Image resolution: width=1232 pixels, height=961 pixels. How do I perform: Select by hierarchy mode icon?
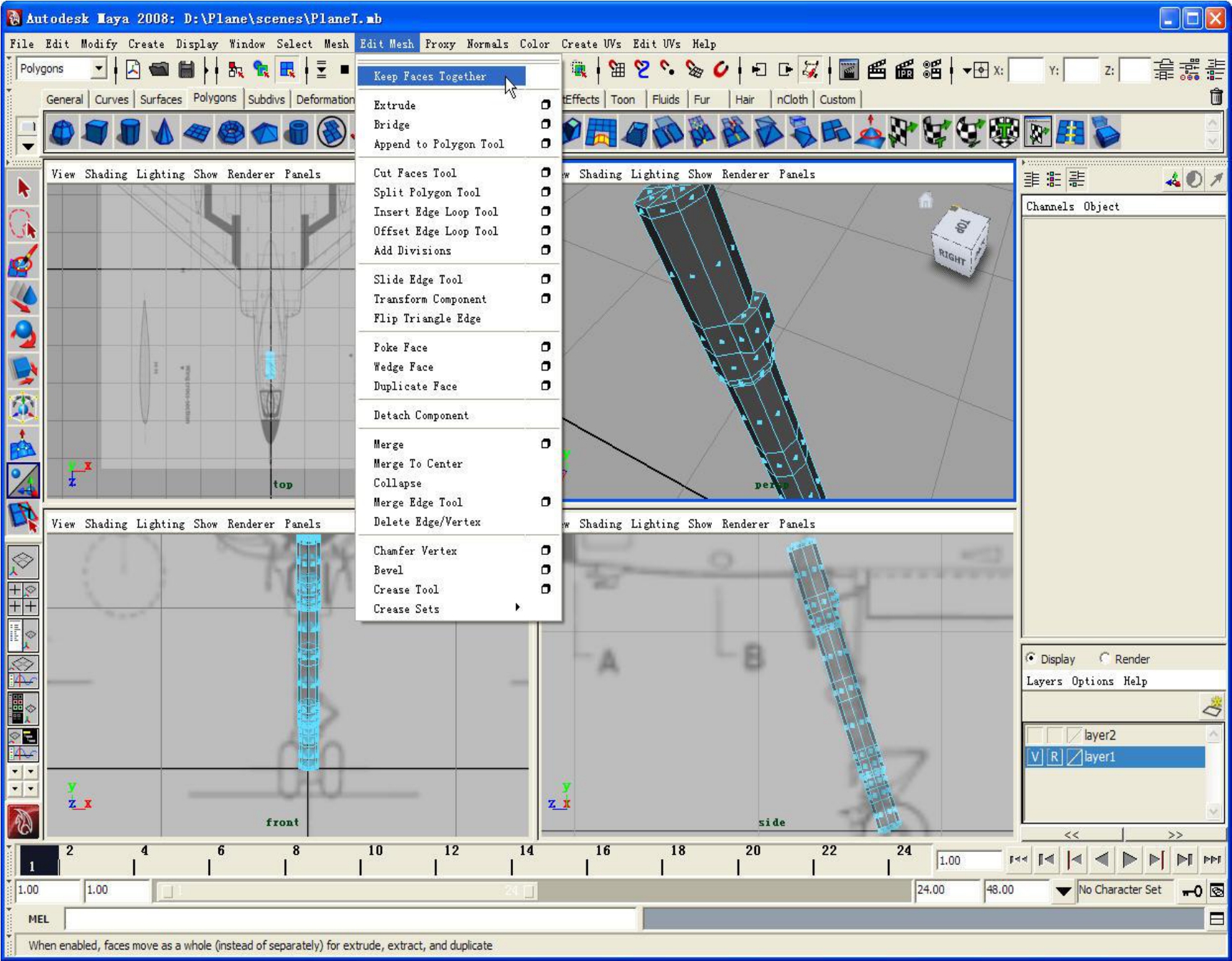pyautogui.click(x=235, y=69)
